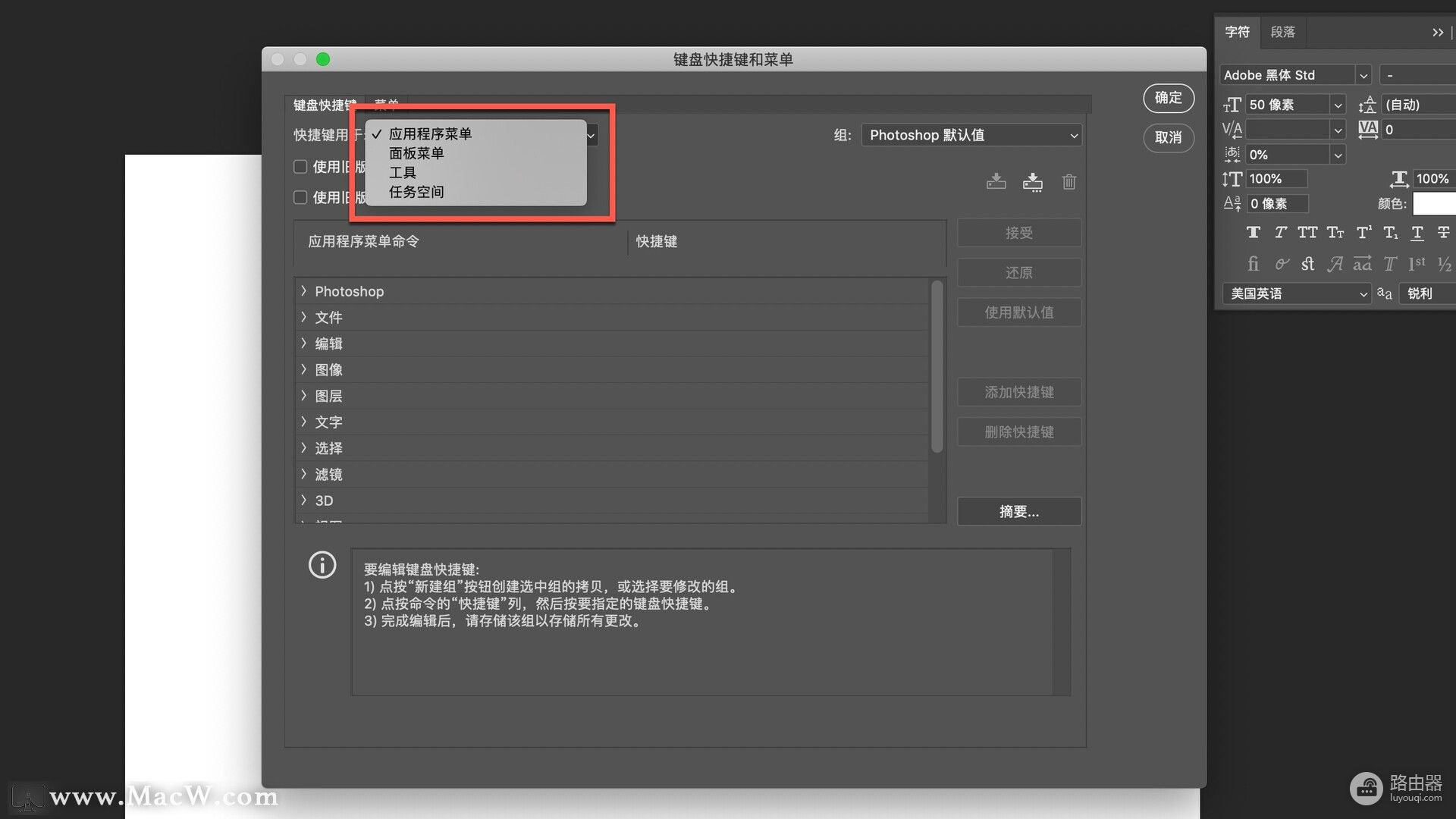1456x819 pixels.
Task: Click the 接受 button
Action: point(1019,233)
